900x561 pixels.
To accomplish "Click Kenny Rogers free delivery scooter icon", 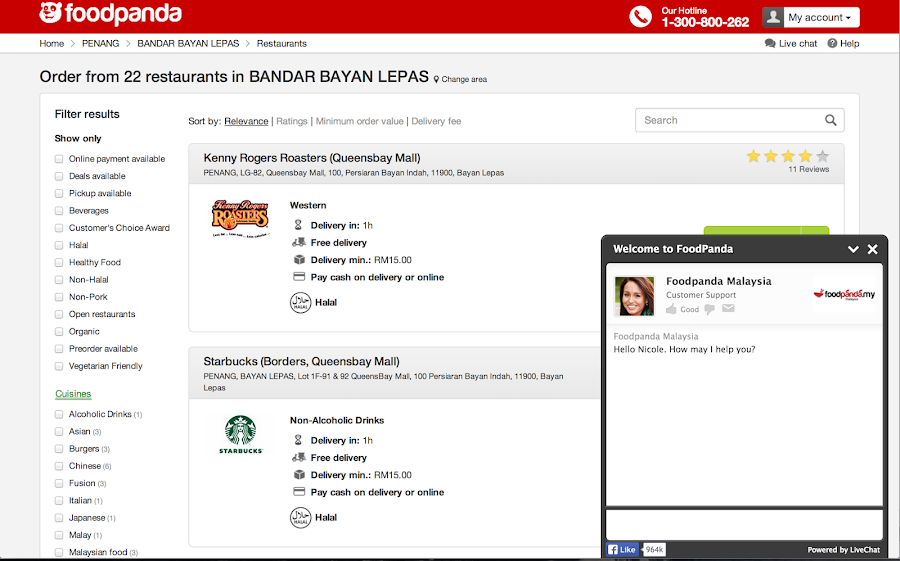I will coord(298,242).
